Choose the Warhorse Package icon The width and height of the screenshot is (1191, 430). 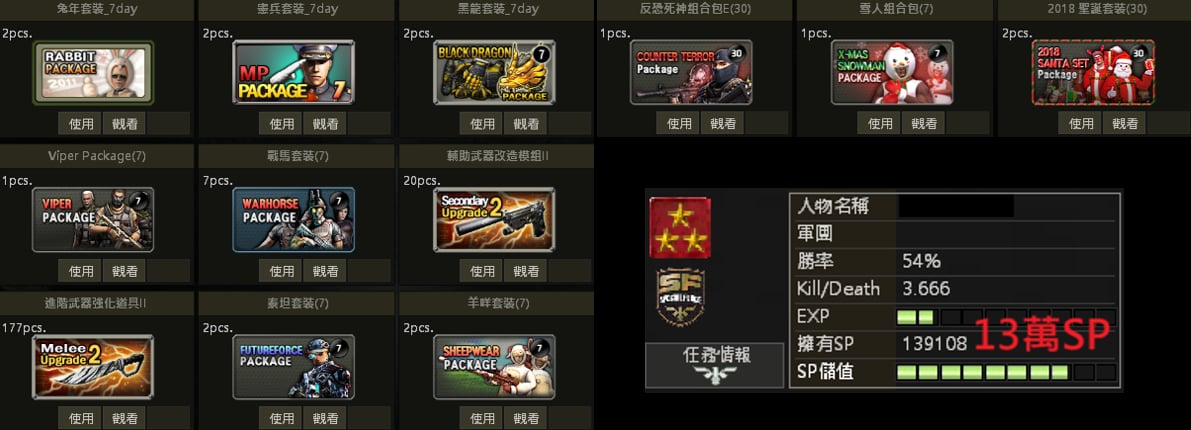point(293,220)
